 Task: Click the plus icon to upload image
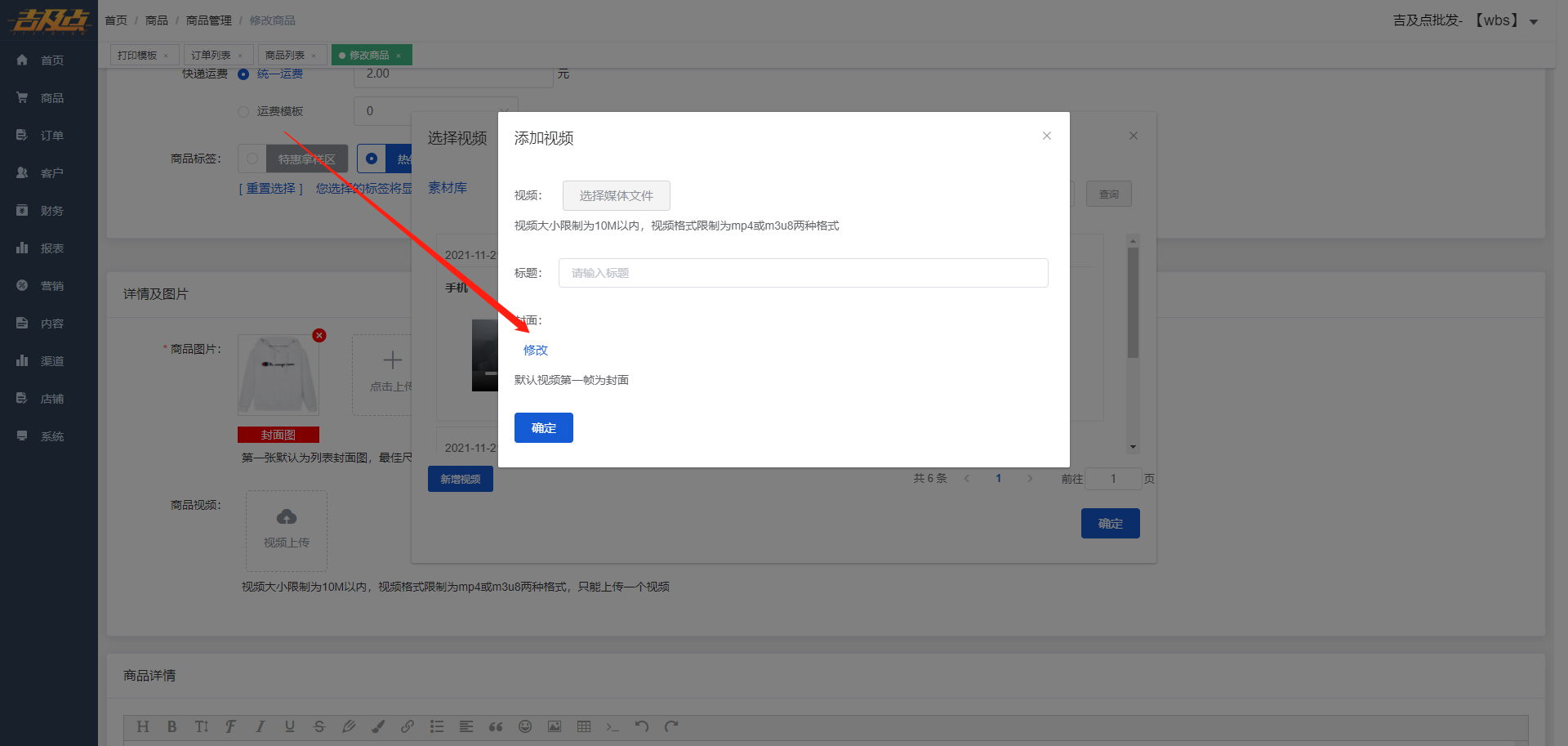[x=393, y=360]
